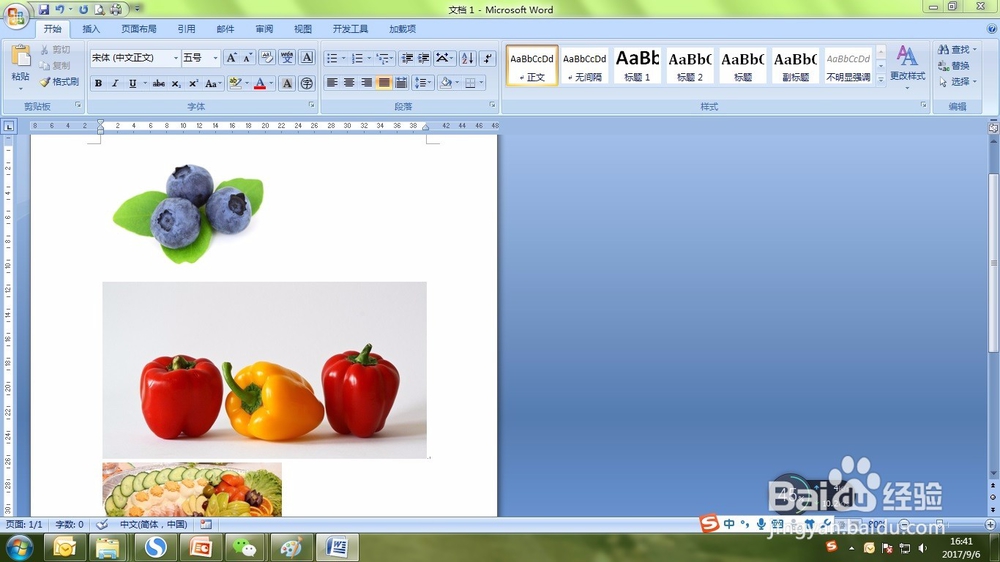Apply the character border button
Image resolution: width=1000 pixels, height=562 pixels.
[x=307, y=58]
